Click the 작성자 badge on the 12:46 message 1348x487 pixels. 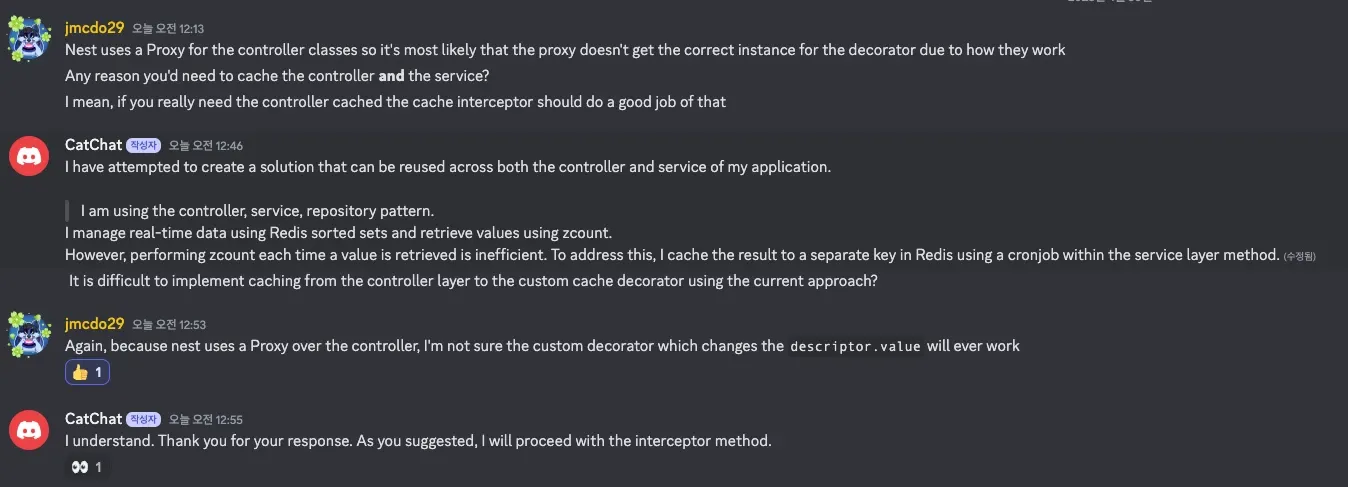pos(144,146)
